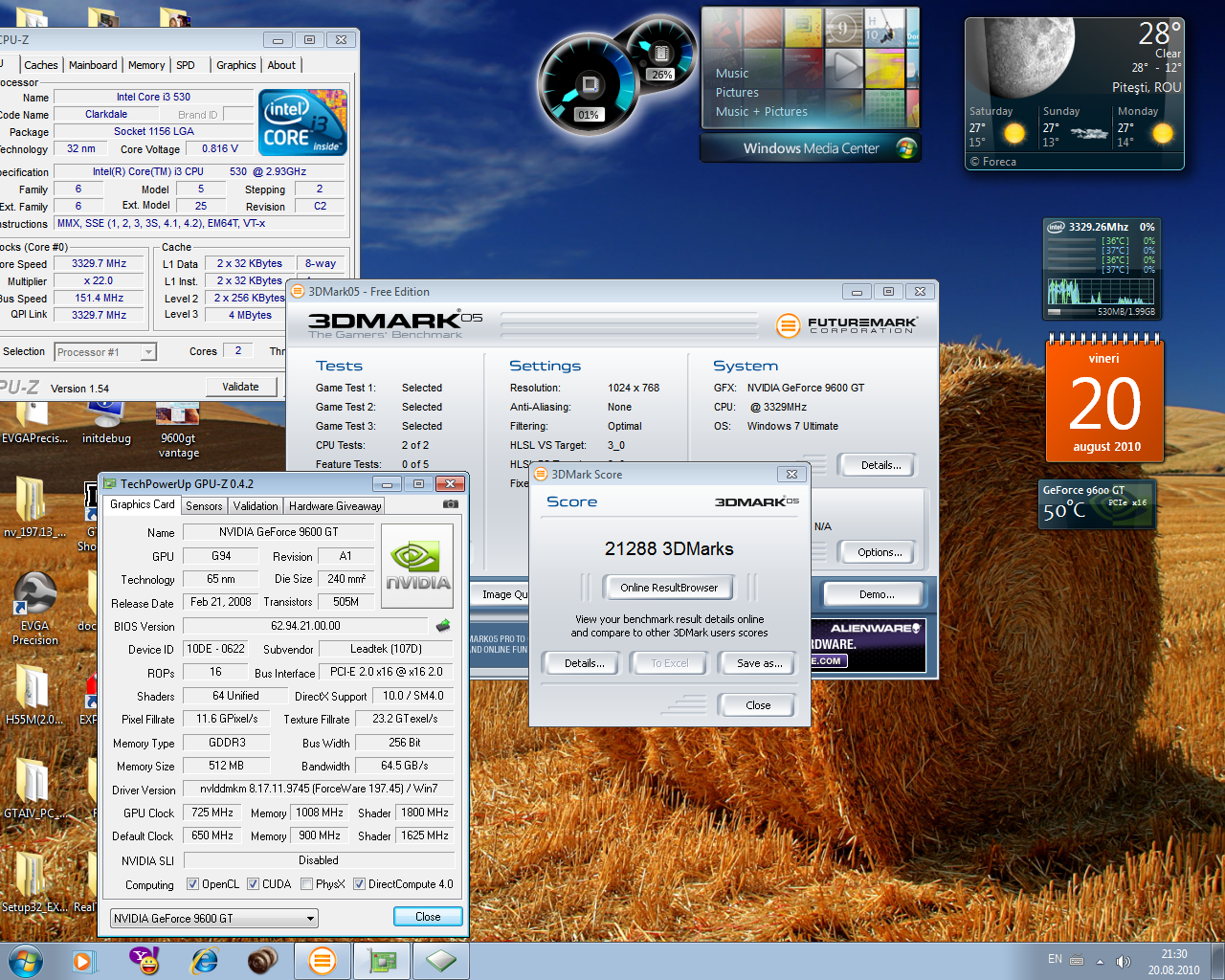Click the Futuremark Corporation logo
The height and width of the screenshot is (980, 1225).
847,325
